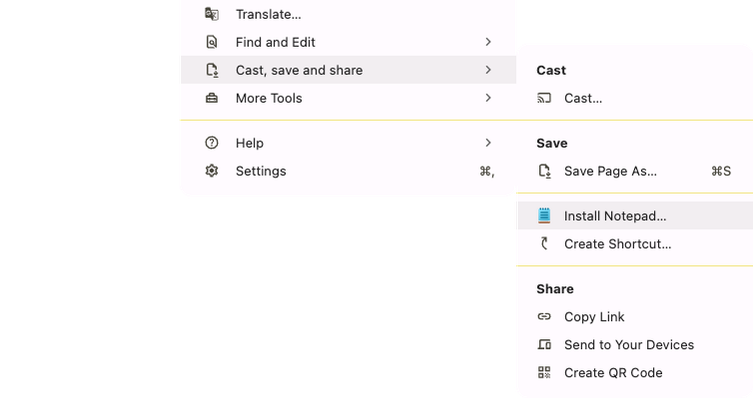Click the Help question mark icon

[x=212, y=143]
